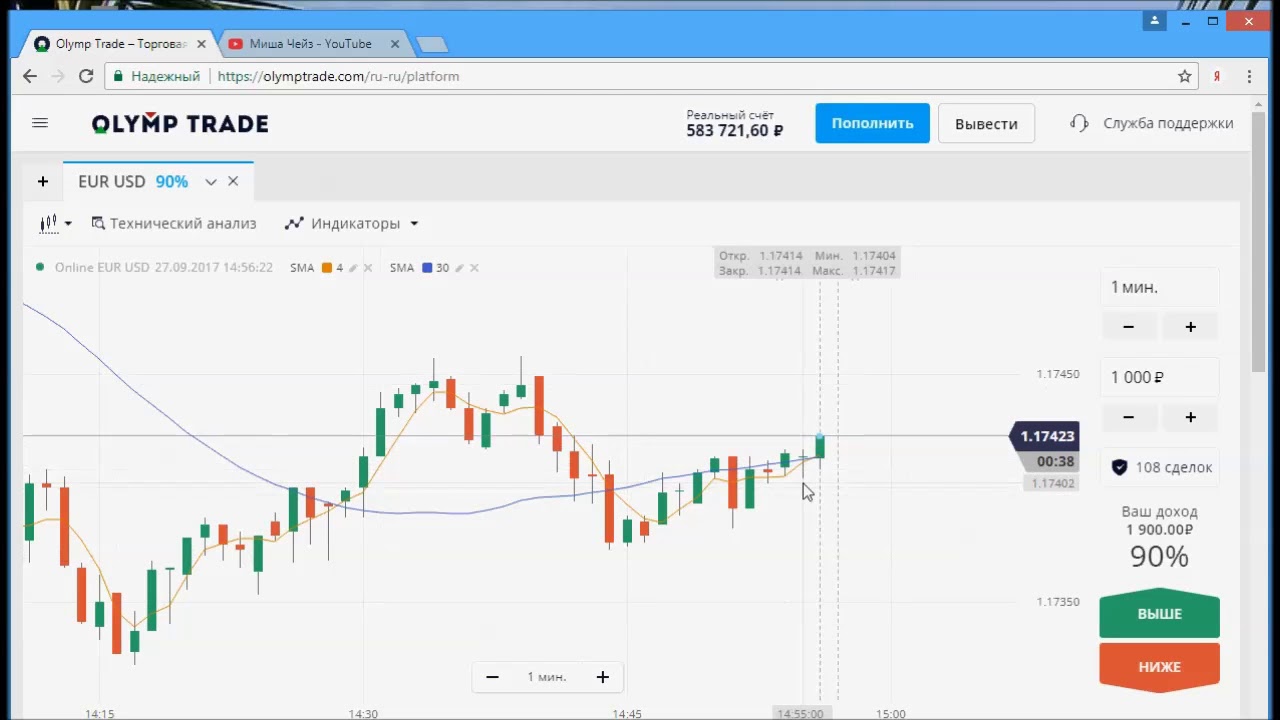Click the blue SMA 30 color swatch
The image size is (1280, 720).
point(427,268)
